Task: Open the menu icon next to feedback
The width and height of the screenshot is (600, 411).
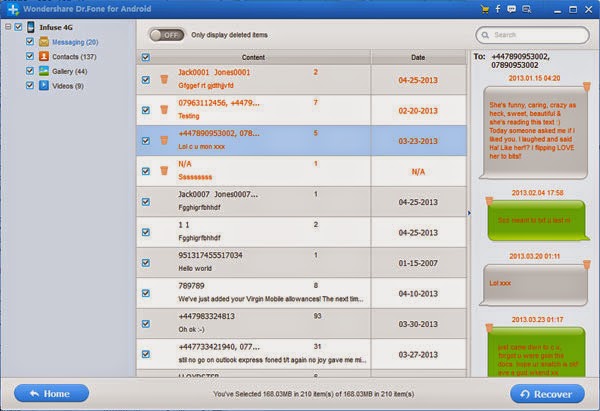Action: (x=527, y=10)
